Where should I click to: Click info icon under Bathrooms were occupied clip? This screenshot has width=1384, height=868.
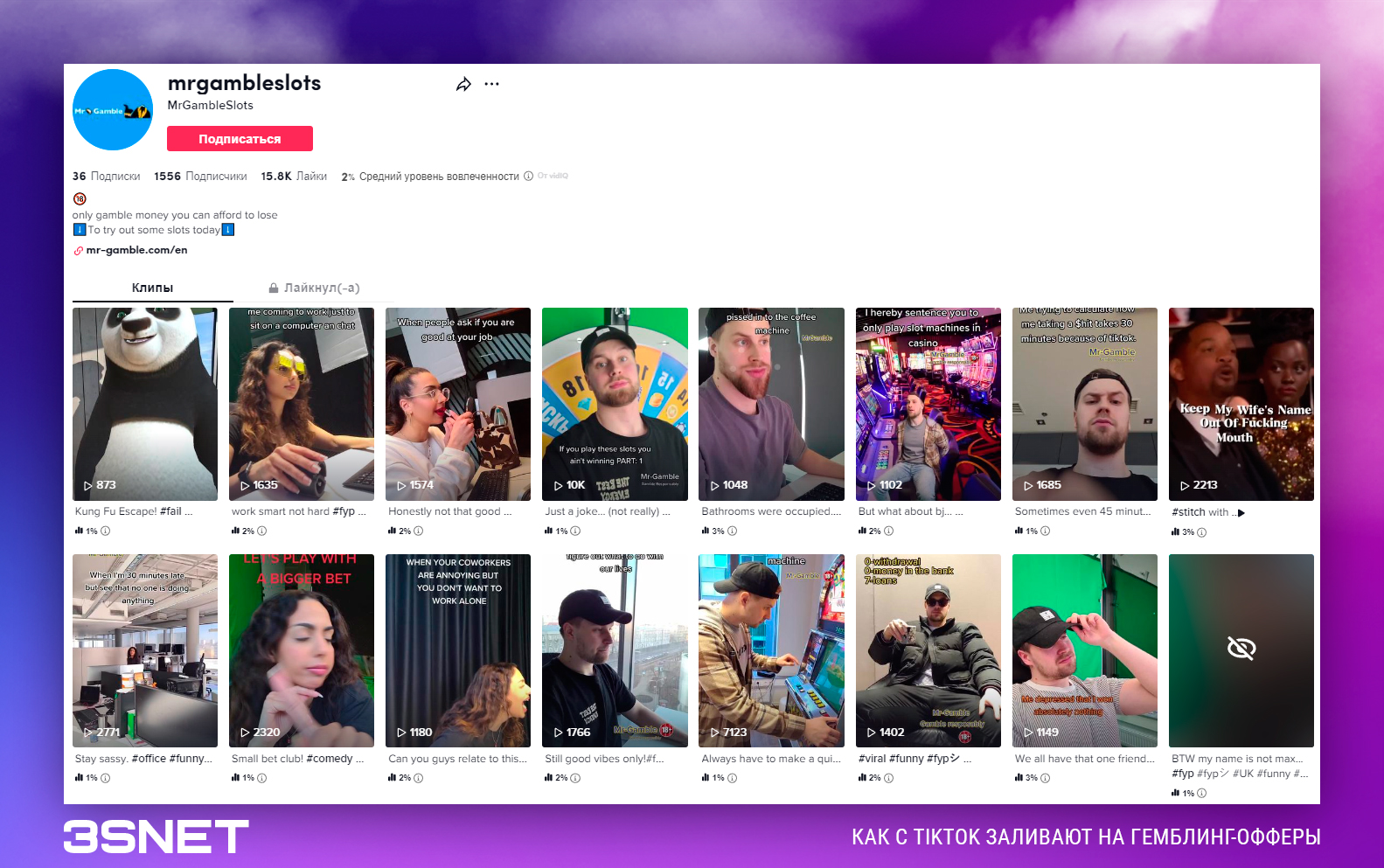(733, 531)
